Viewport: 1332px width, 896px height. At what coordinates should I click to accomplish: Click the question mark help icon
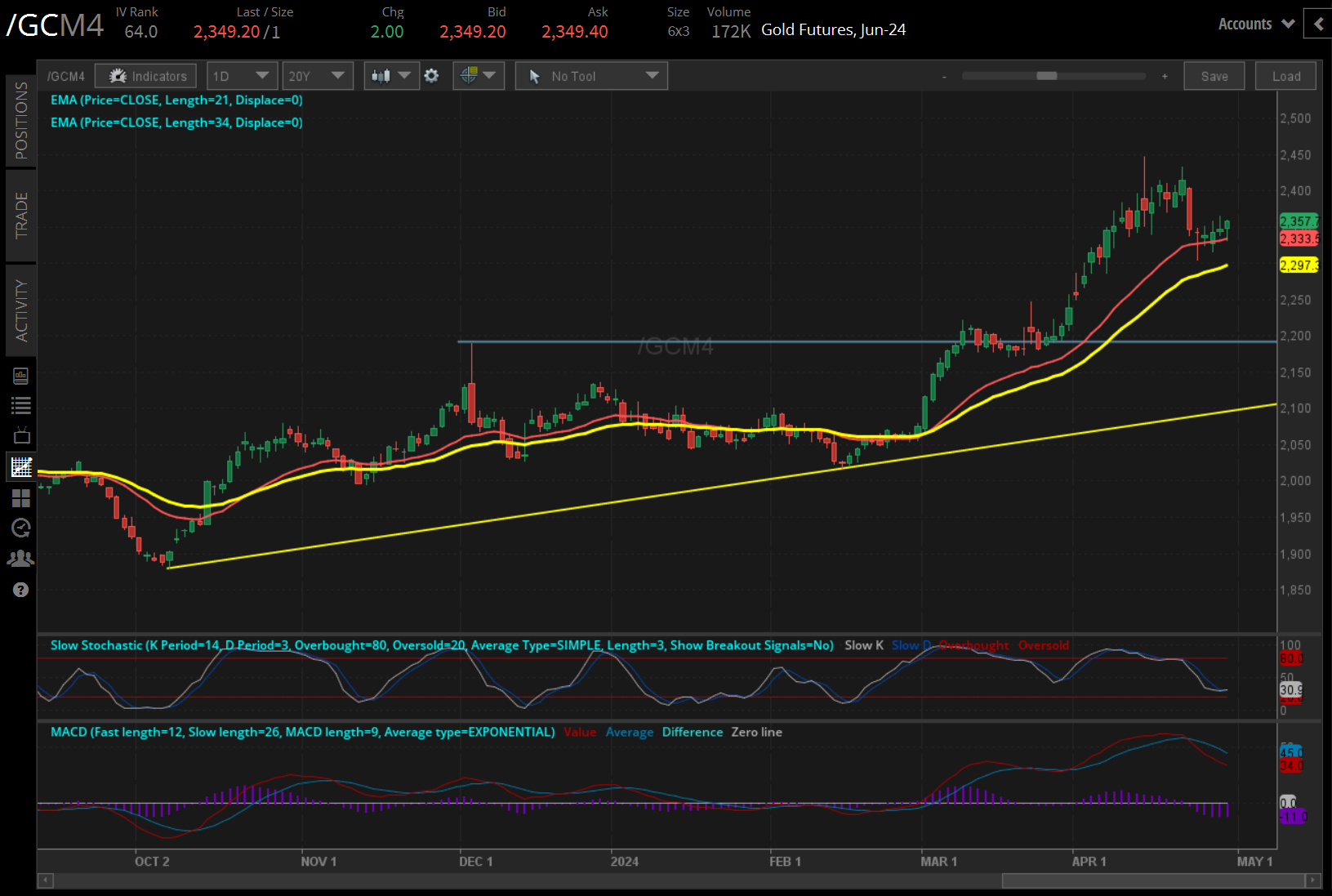pos(20,590)
